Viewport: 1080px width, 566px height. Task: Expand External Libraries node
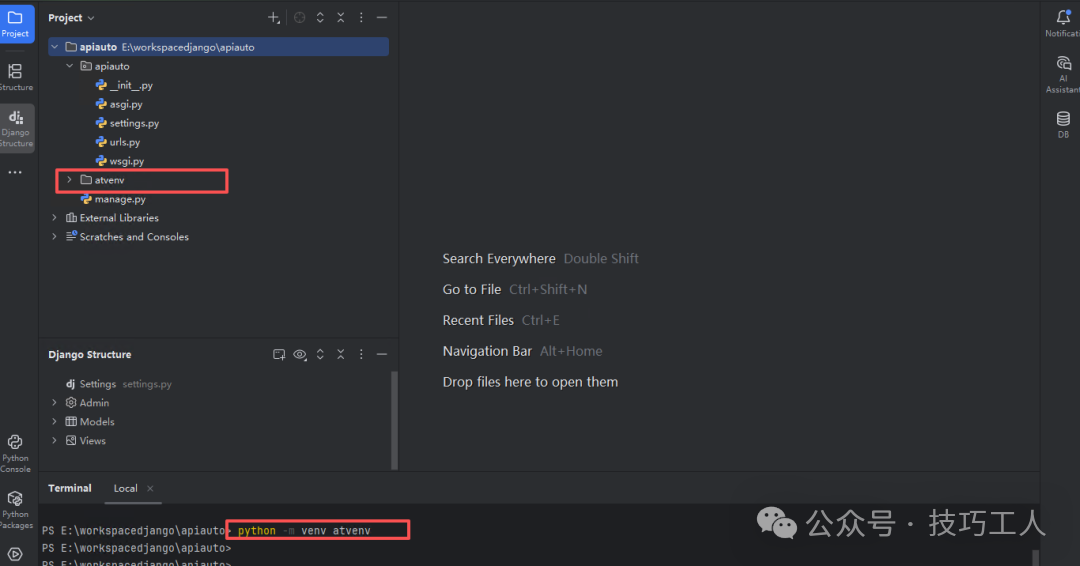pyautogui.click(x=54, y=218)
